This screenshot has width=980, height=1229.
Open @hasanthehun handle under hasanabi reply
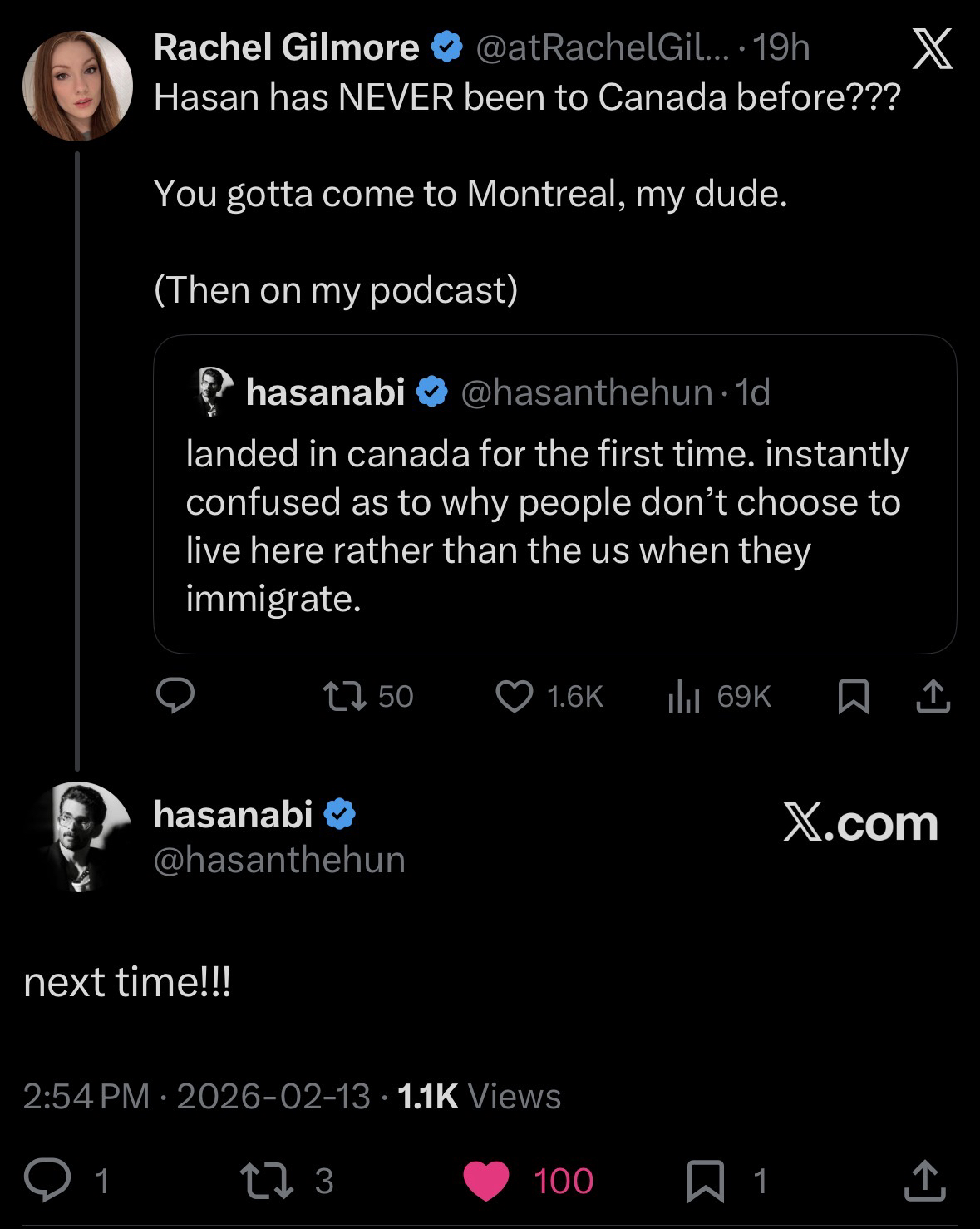click(279, 860)
